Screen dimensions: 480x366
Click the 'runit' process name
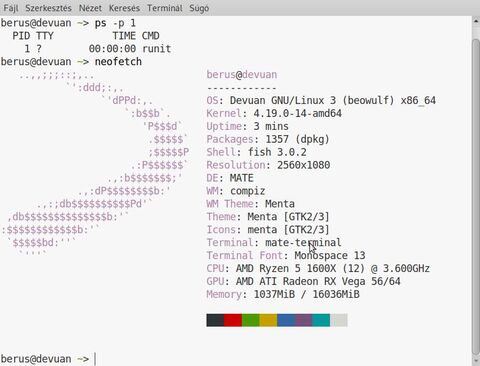[x=156, y=49]
